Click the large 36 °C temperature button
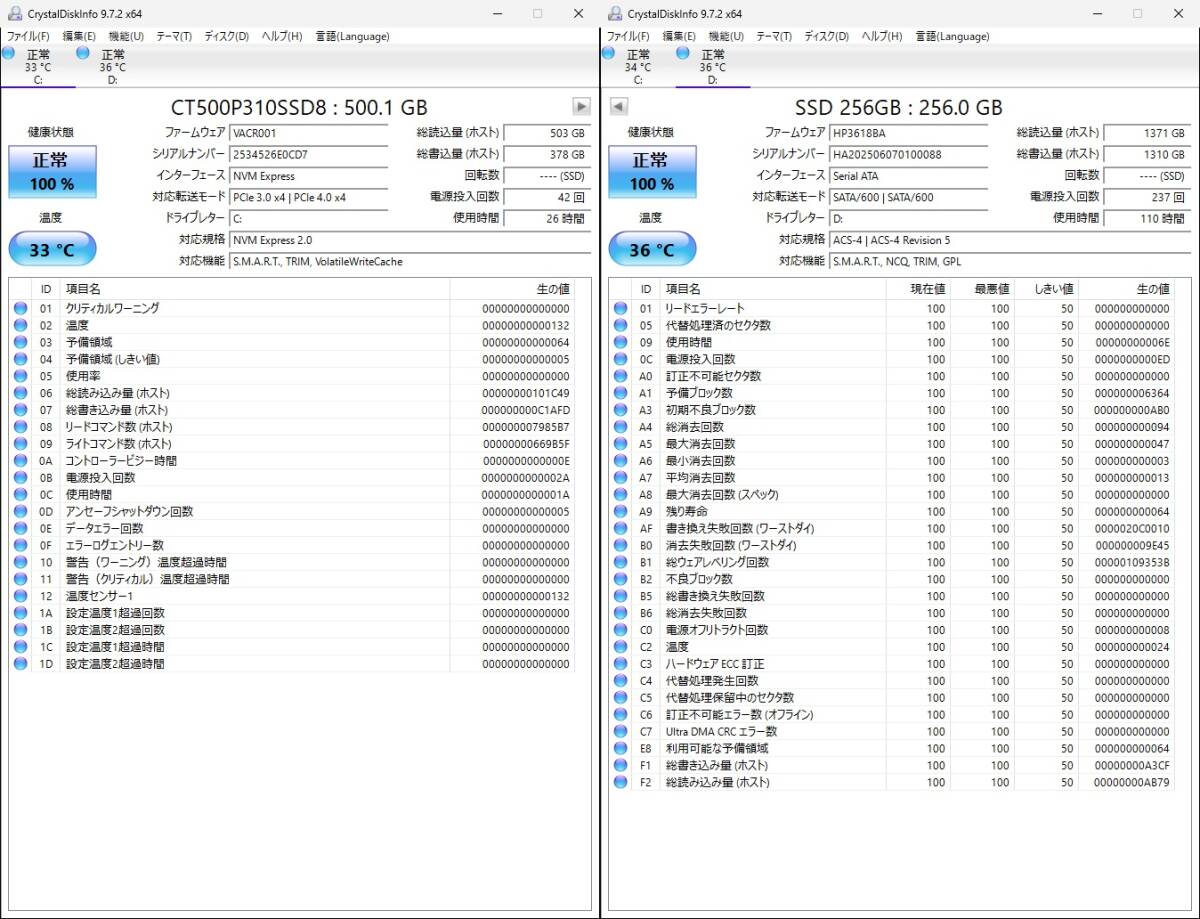The image size is (1200, 919). tap(652, 250)
